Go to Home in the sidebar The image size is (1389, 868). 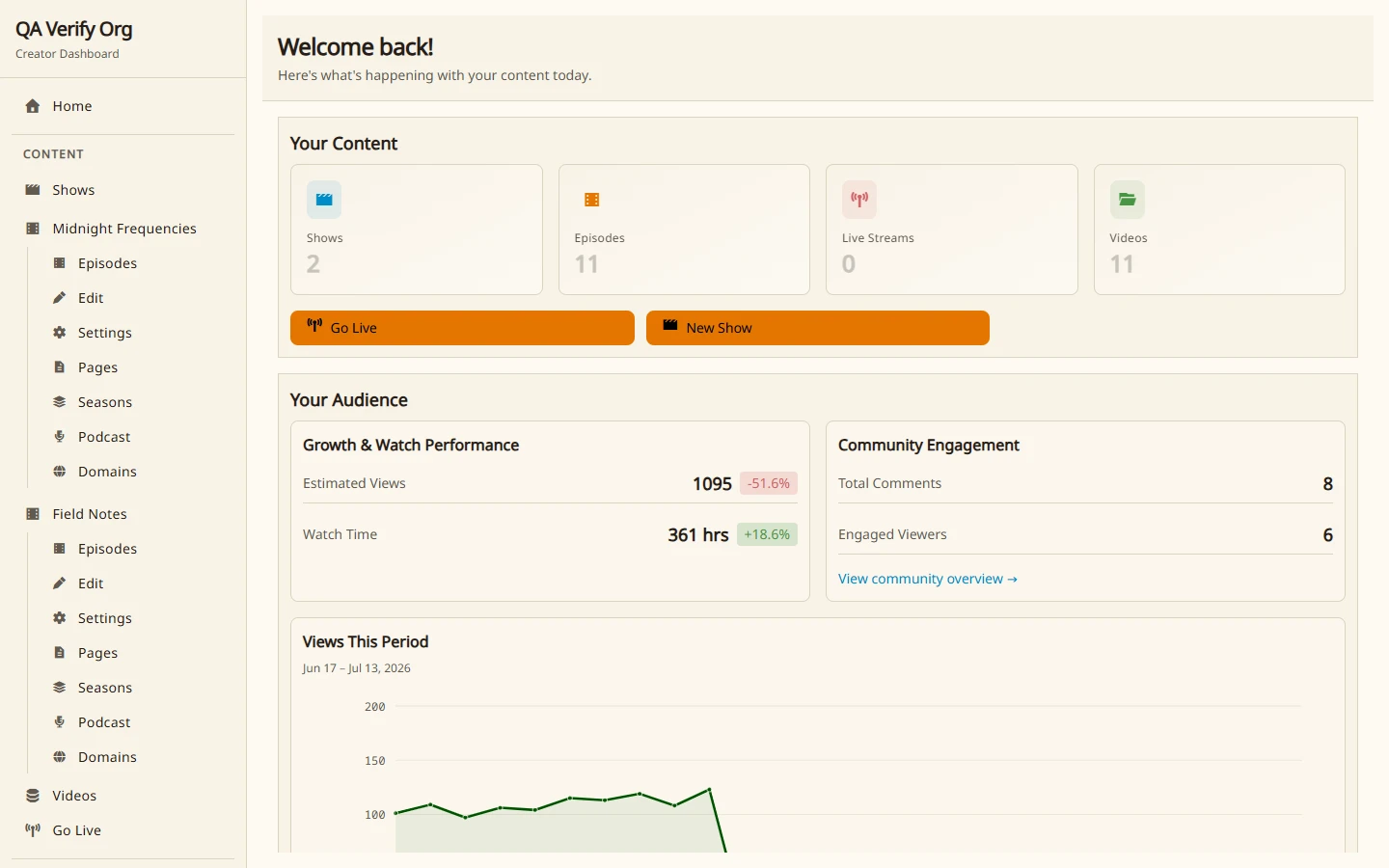click(x=123, y=106)
